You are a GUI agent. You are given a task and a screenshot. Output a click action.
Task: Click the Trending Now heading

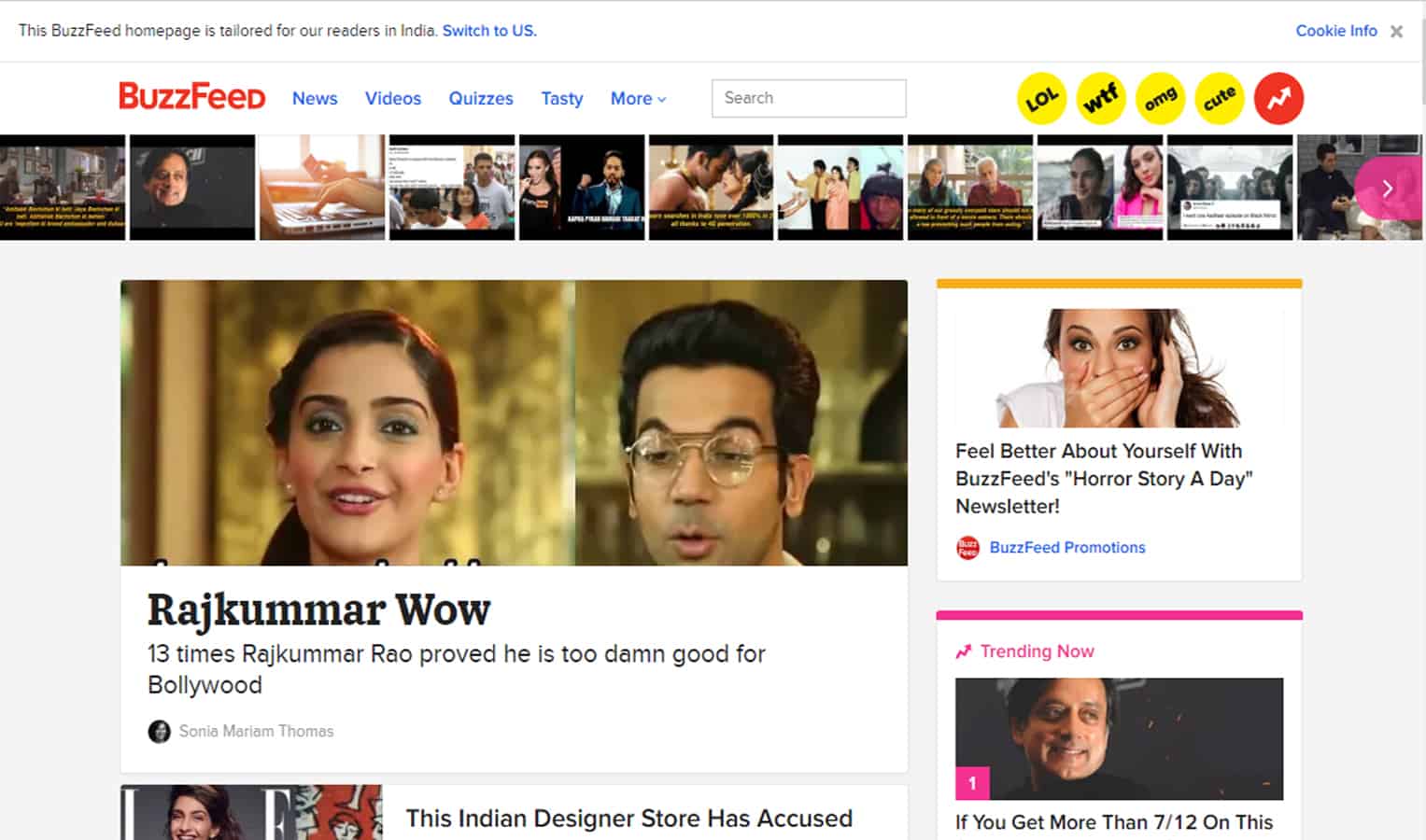[1037, 651]
